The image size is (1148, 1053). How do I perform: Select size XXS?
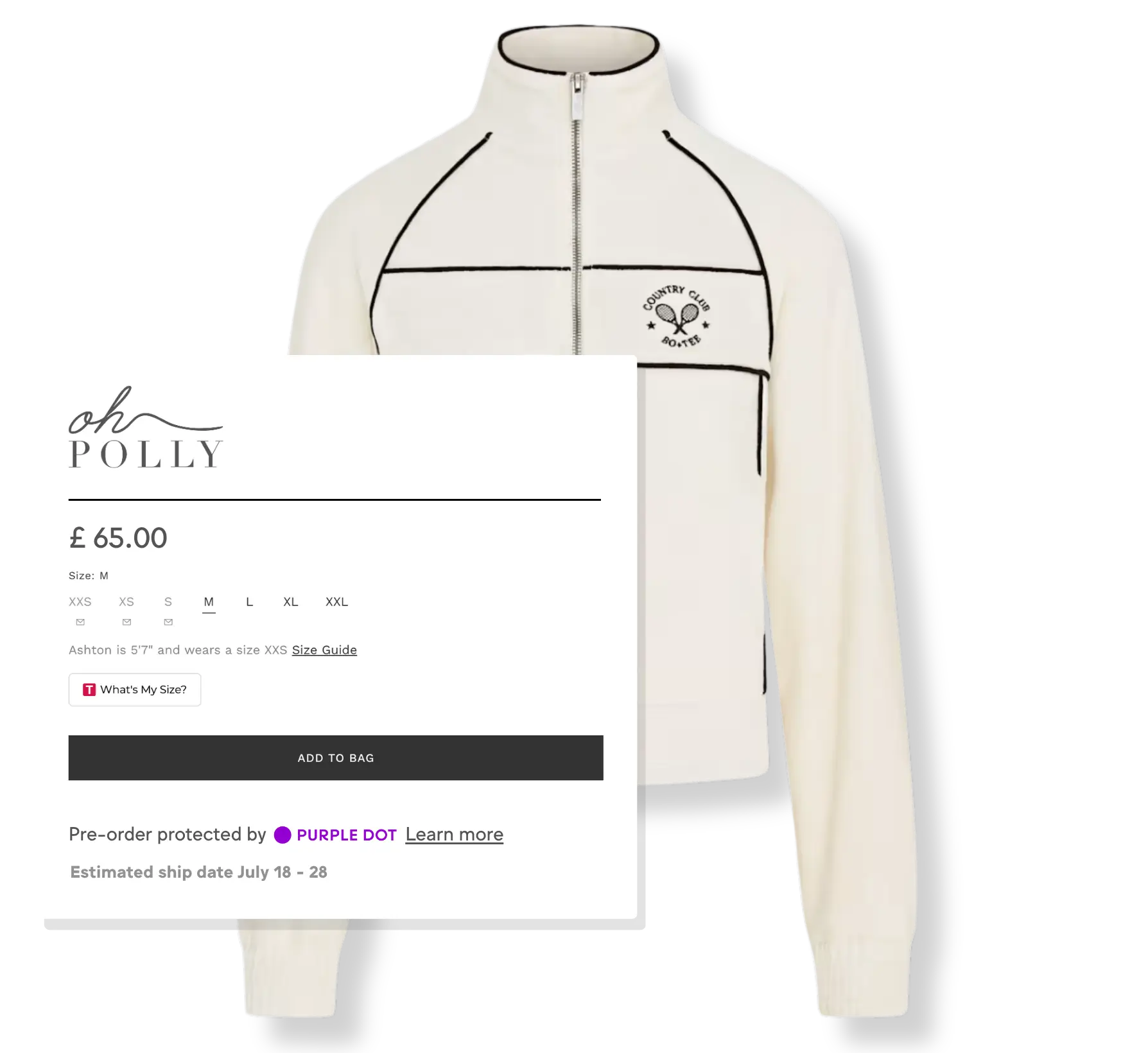pos(80,602)
